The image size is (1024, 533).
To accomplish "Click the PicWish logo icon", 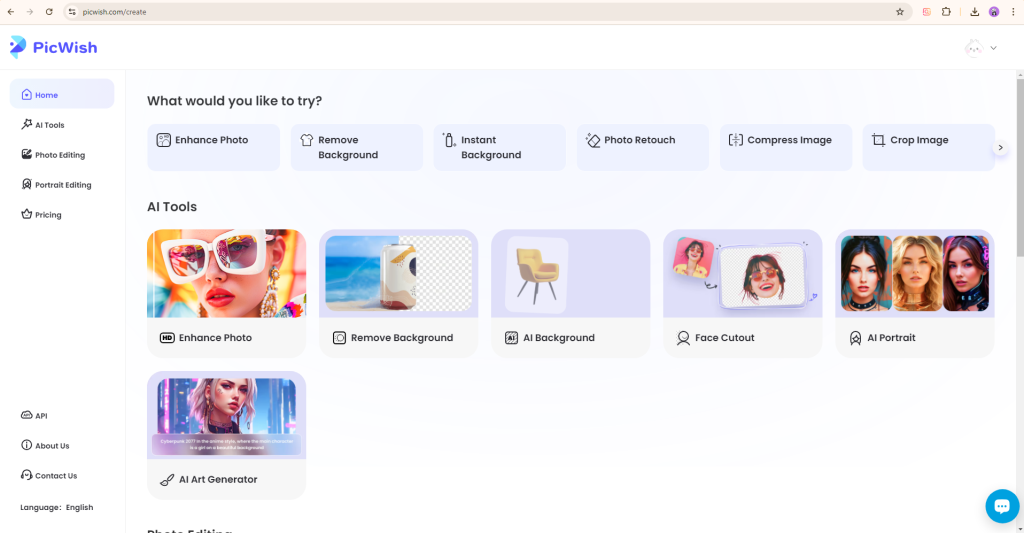I will pos(18,47).
